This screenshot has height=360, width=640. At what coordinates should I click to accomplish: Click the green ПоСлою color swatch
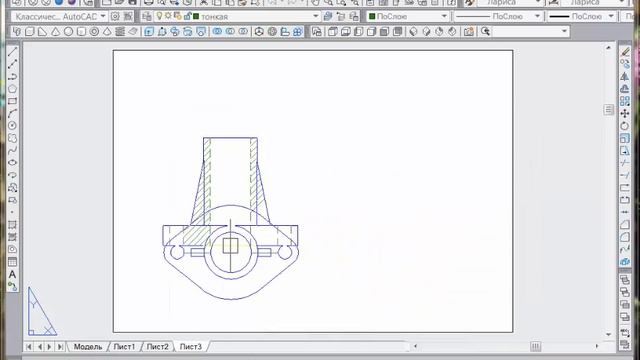[x=372, y=16]
